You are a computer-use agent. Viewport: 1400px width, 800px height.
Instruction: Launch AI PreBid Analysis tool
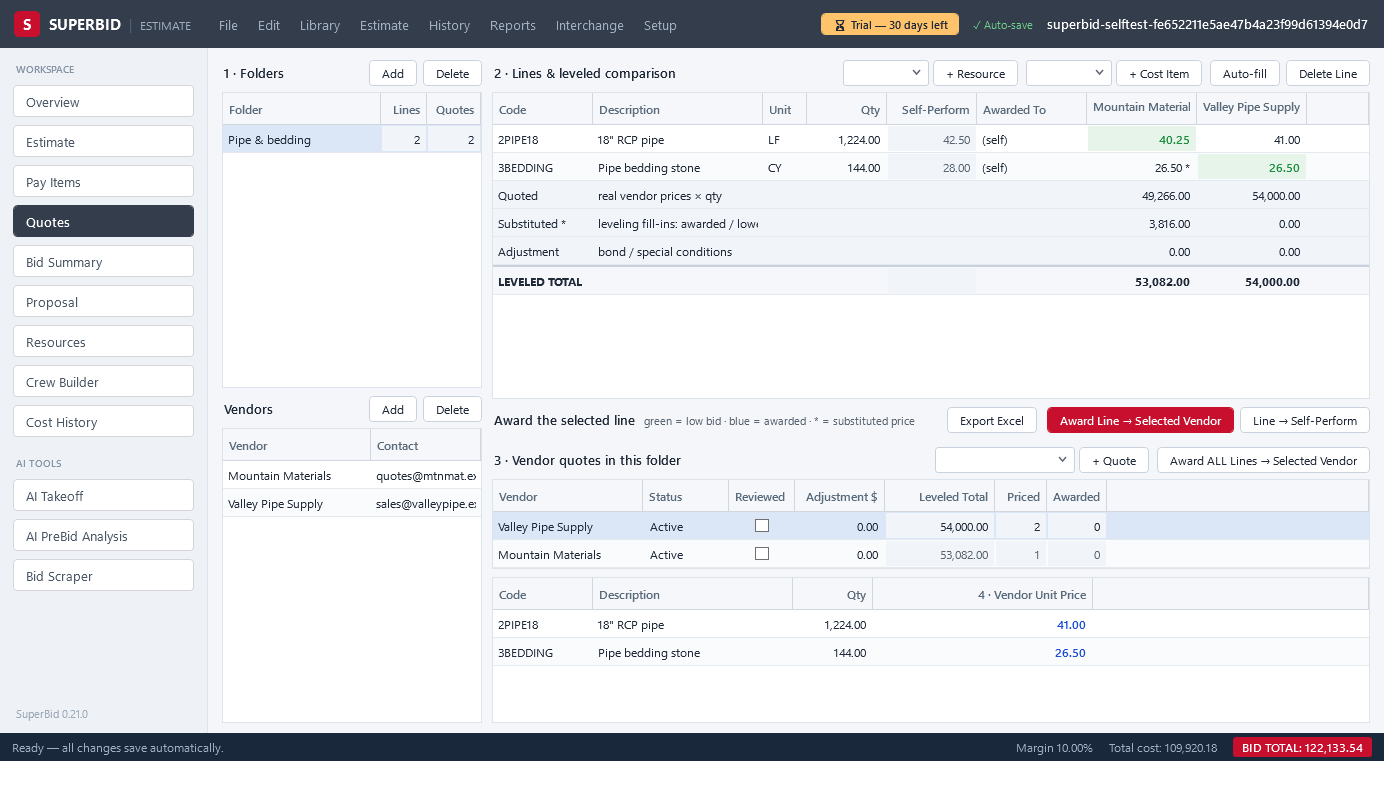tap(103, 535)
